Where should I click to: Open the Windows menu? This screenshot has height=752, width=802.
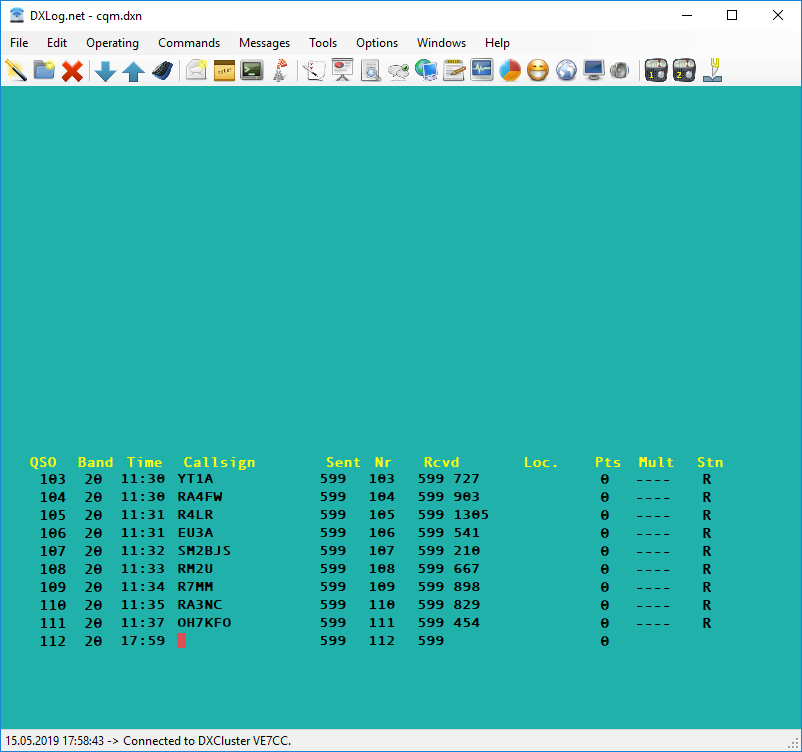click(441, 43)
